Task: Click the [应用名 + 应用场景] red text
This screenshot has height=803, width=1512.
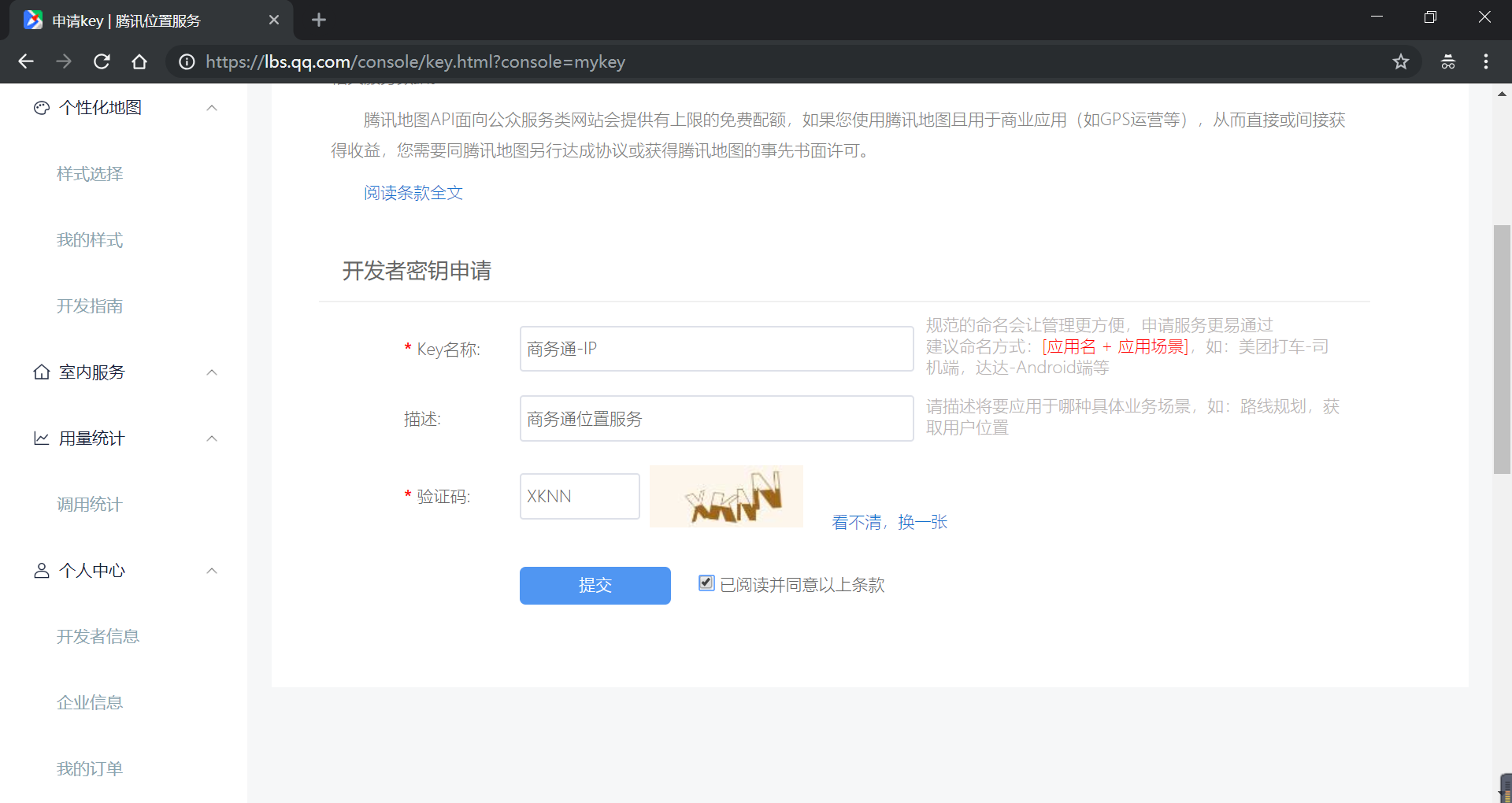Action: click(x=1115, y=346)
